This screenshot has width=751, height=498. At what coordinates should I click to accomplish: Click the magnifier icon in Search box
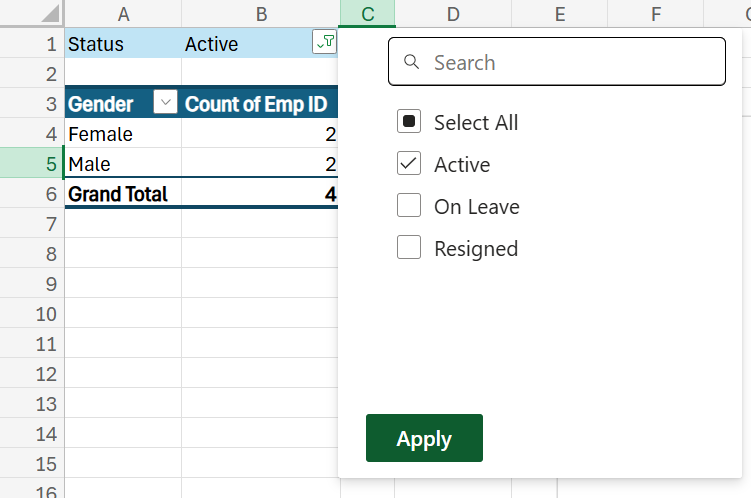411,63
